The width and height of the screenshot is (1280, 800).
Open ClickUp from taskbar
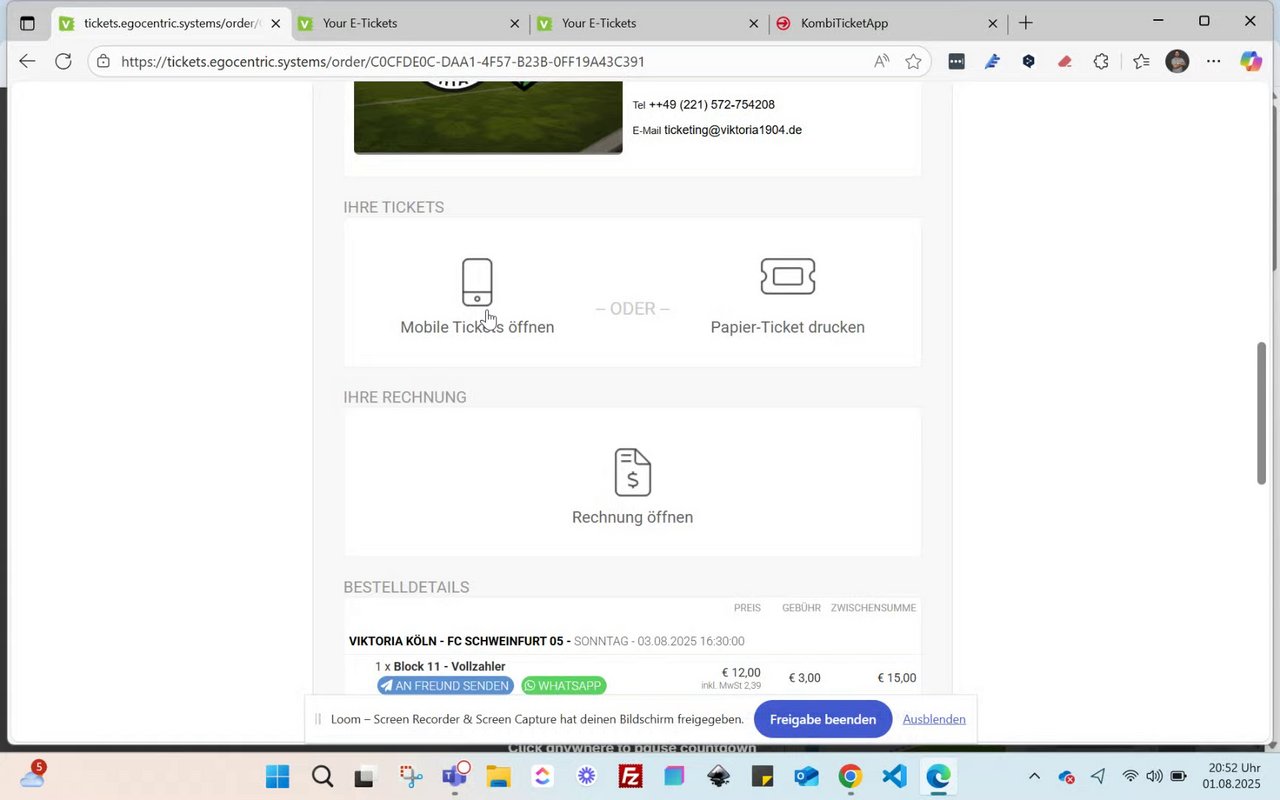[x=542, y=776]
